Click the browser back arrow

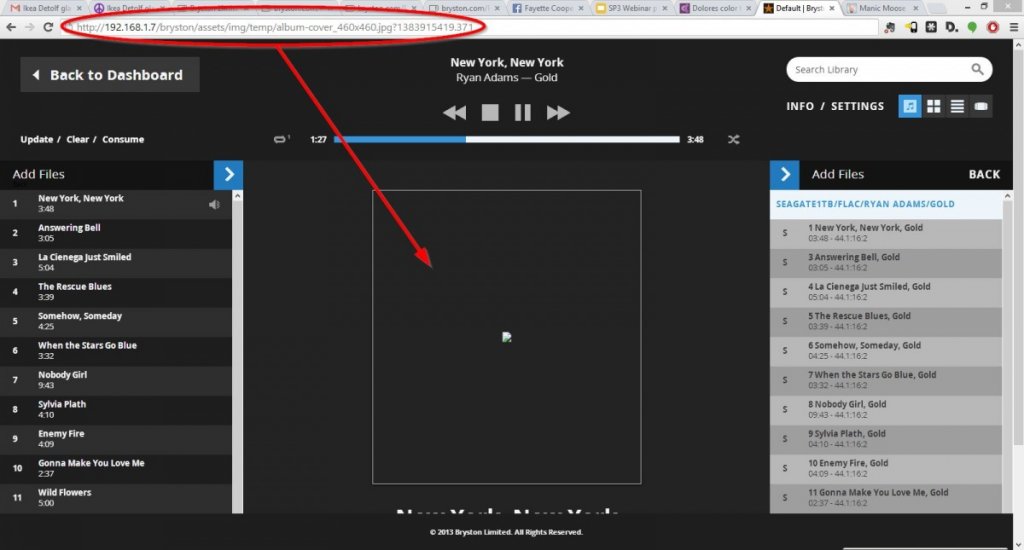click(x=10, y=27)
